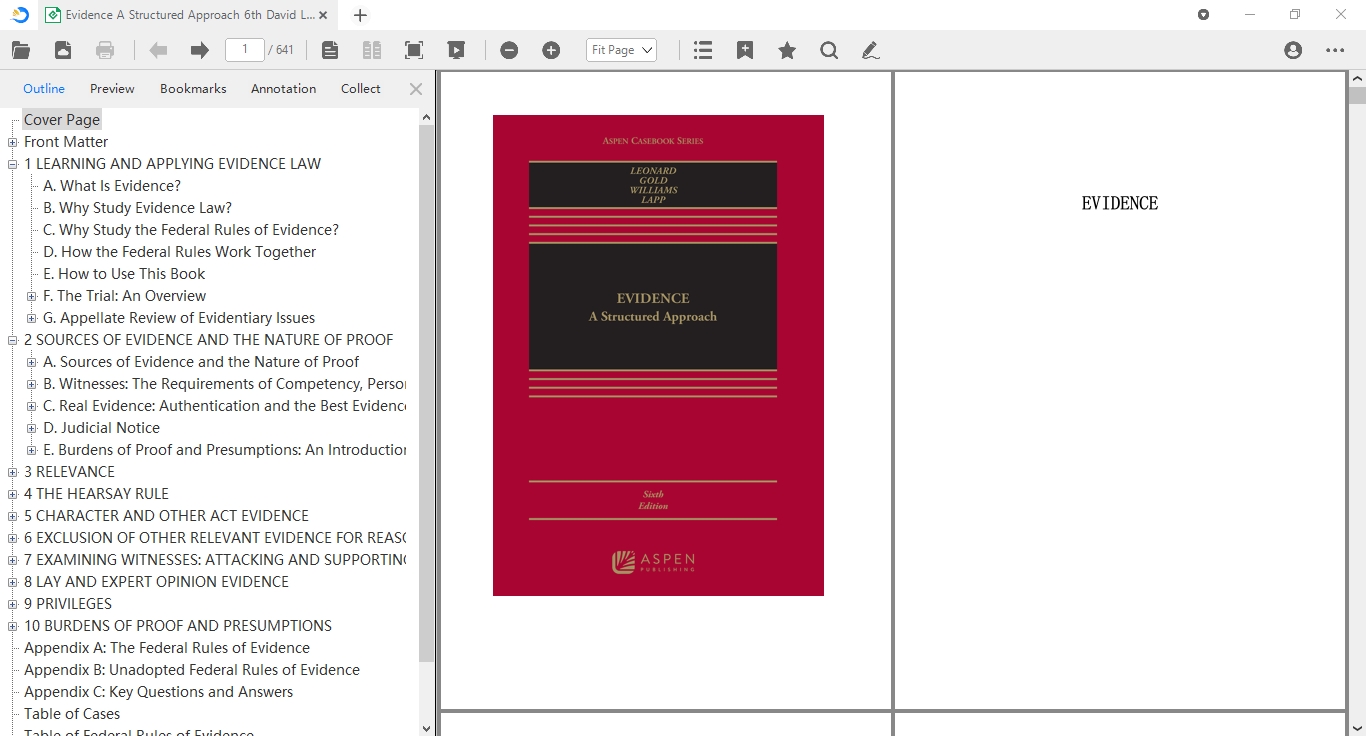Viewport: 1366px width, 736px height.
Task: Collapse chapter 2 Sources of Evidence node
Action: coord(13,340)
